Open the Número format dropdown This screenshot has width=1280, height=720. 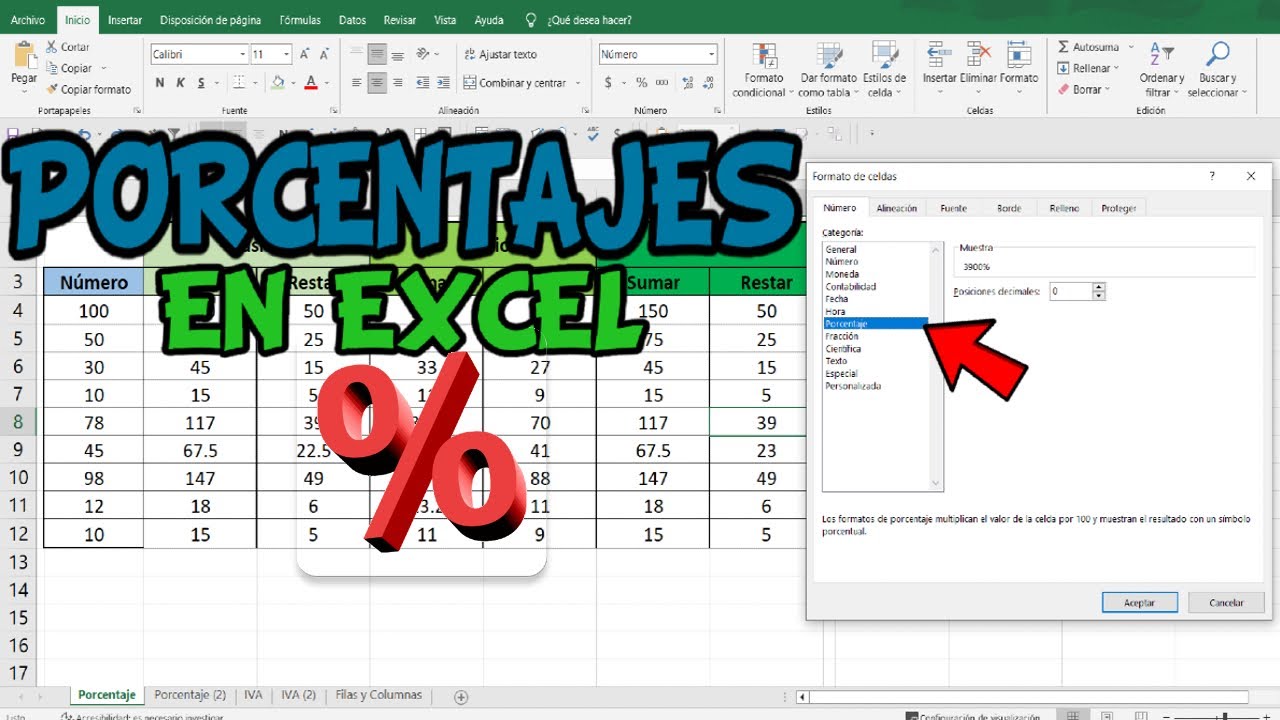[x=712, y=54]
